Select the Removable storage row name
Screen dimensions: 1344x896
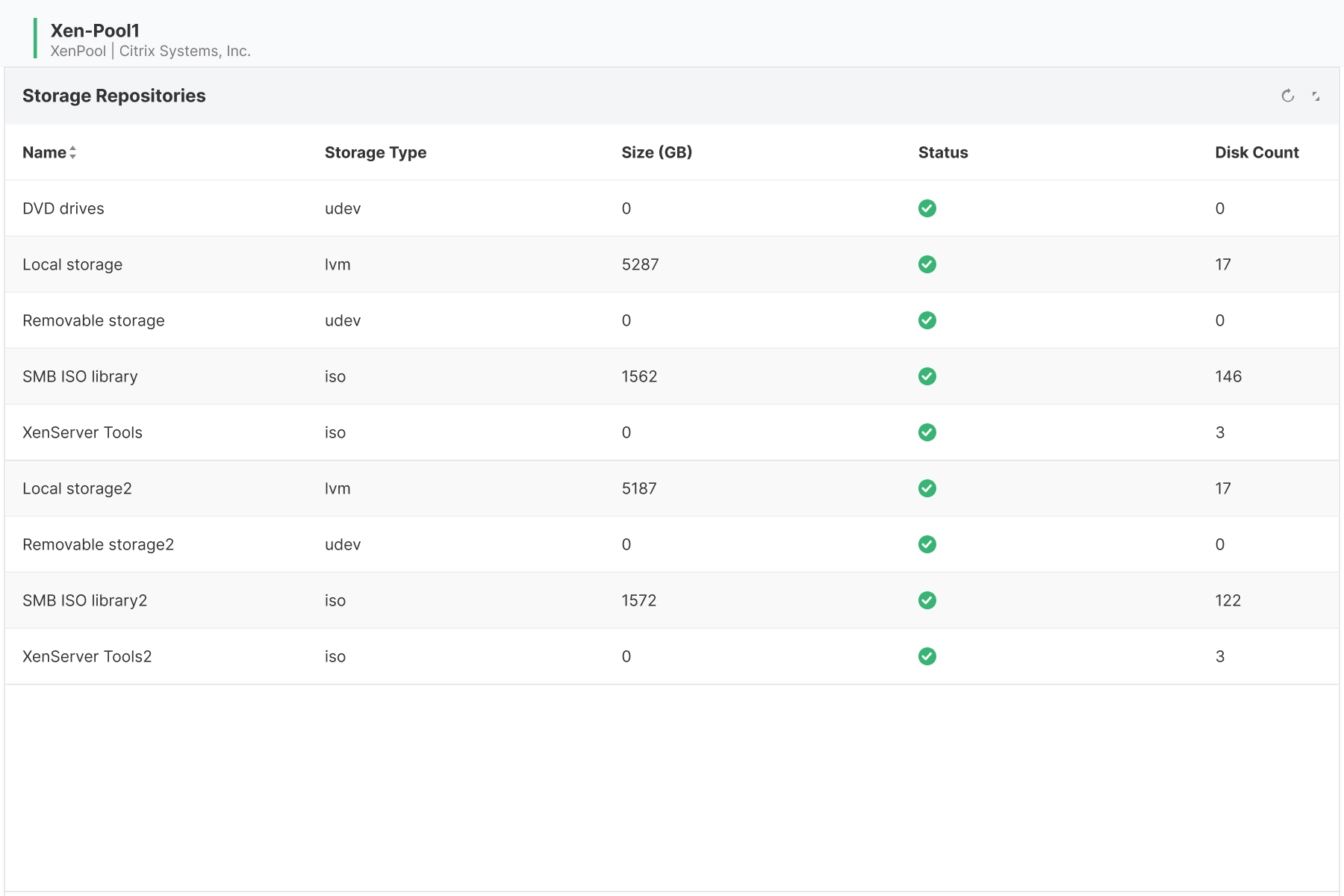pos(93,320)
